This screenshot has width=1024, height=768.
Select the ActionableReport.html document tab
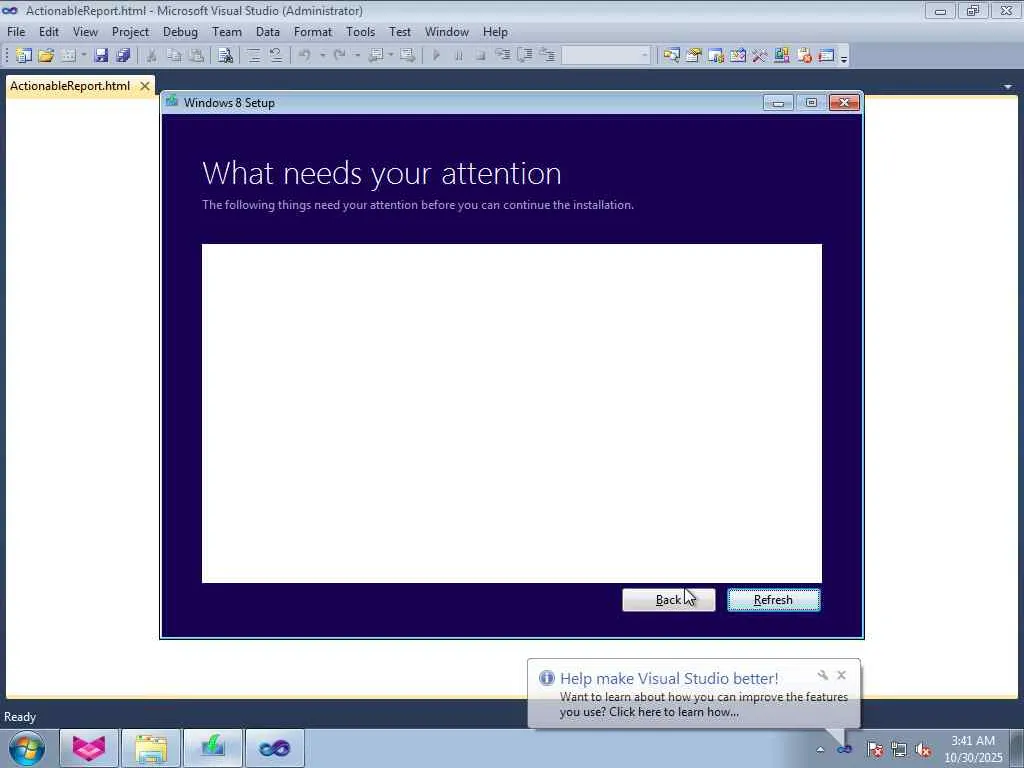point(70,86)
